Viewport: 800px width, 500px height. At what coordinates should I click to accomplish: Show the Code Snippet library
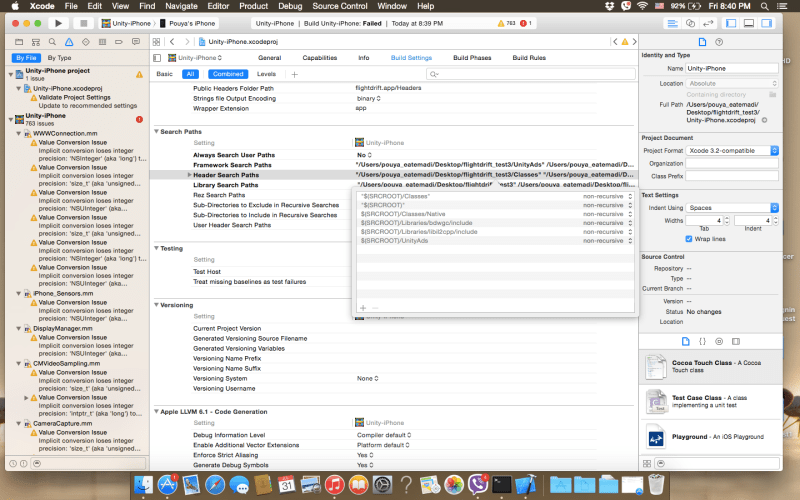(x=702, y=341)
